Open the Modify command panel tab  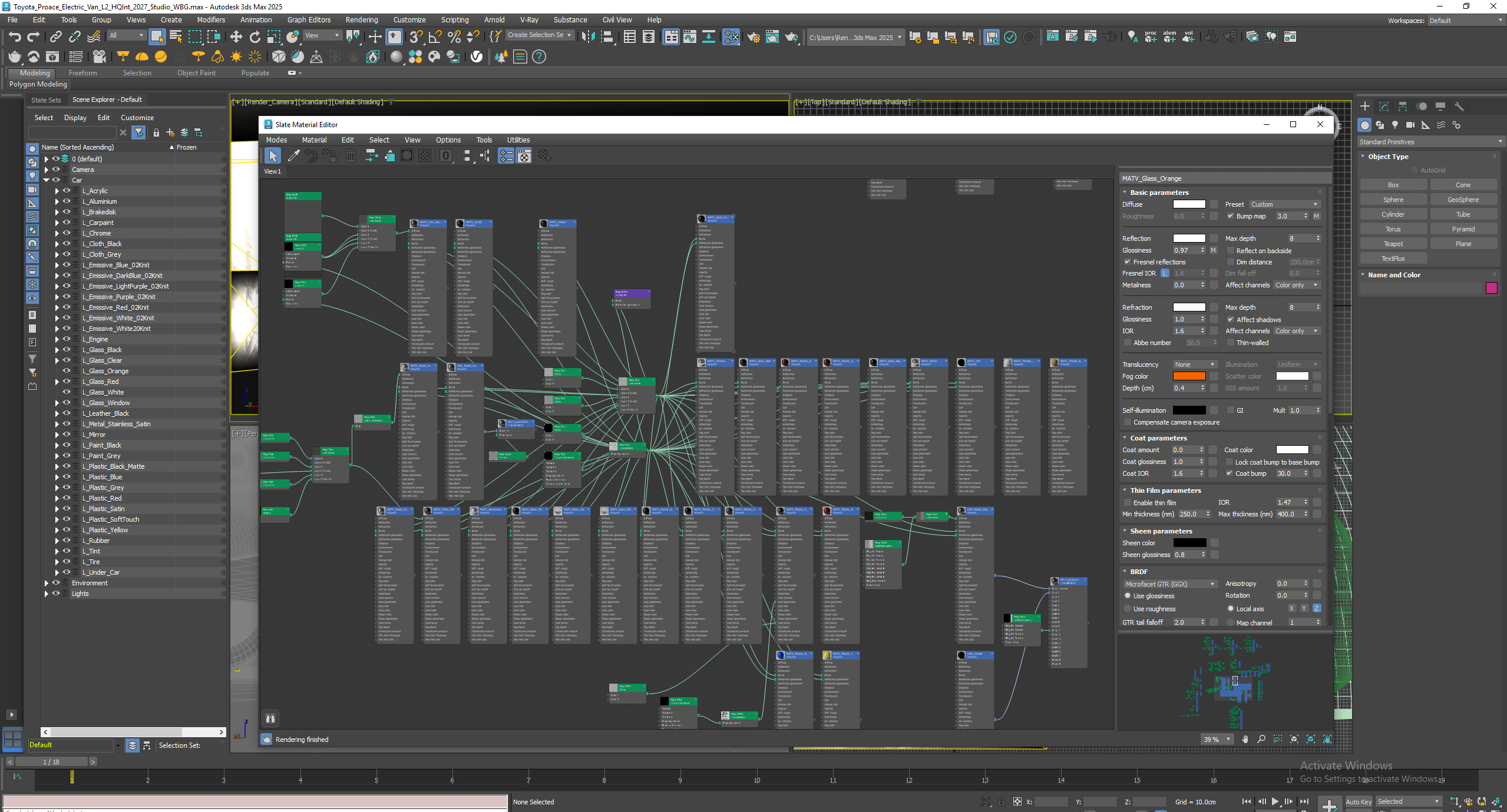(1384, 107)
